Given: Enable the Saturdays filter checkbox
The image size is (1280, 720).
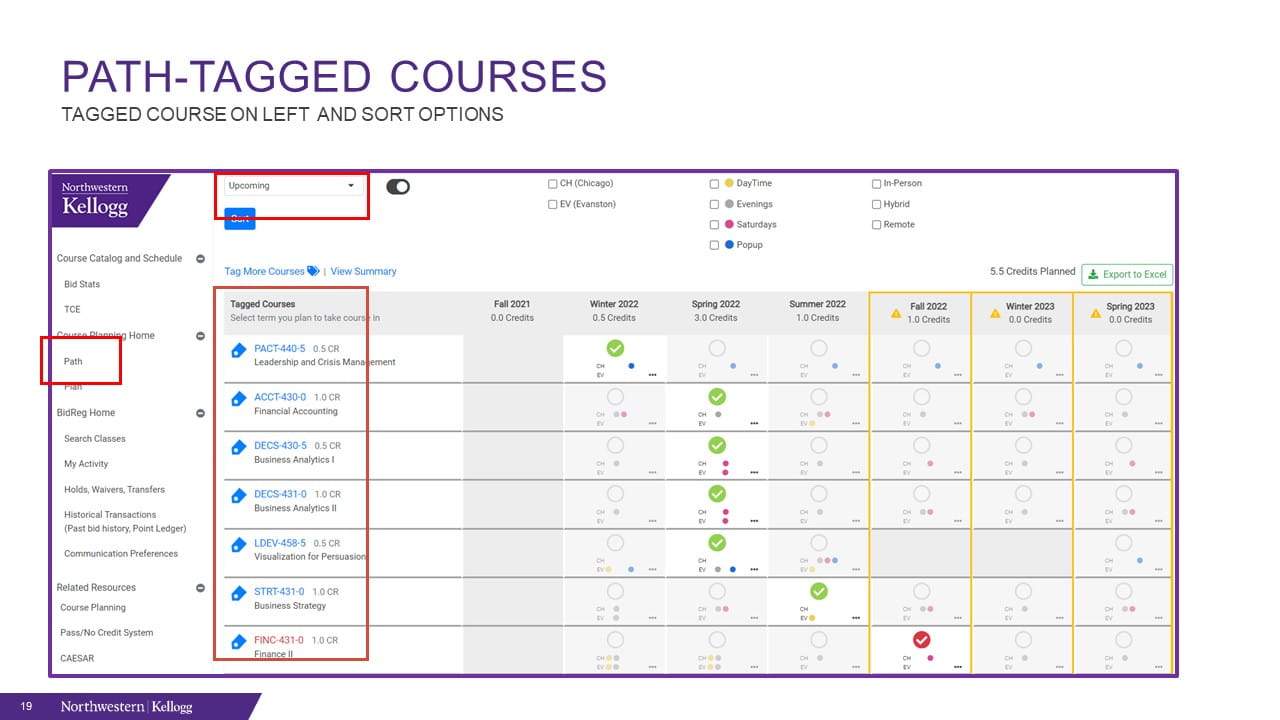Looking at the screenshot, I should pos(714,225).
